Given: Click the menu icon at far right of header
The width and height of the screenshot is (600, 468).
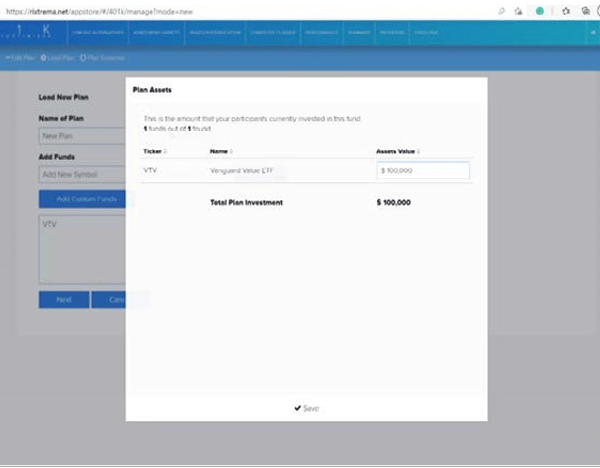Looking at the screenshot, I should pyautogui.click(x=593, y=32).
